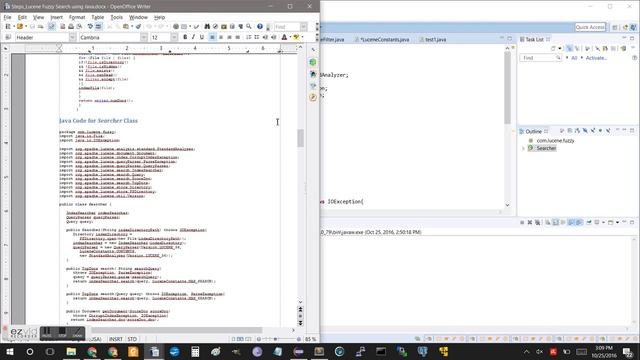
Task: Click the Bold formatting icon
Action: point(185,37)
